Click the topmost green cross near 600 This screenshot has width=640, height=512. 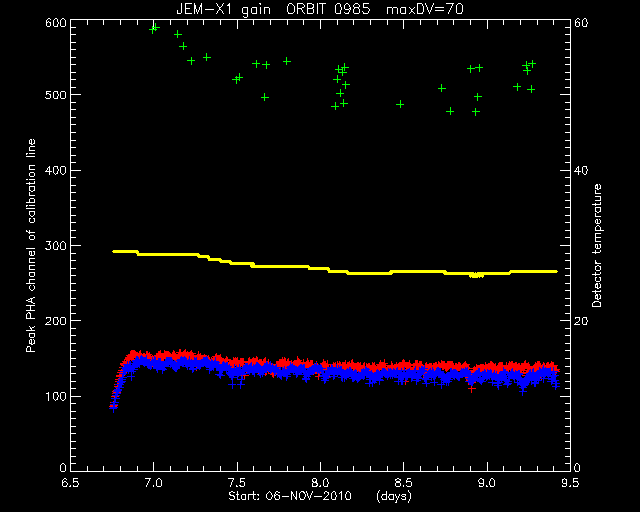(x=156, y=27)
